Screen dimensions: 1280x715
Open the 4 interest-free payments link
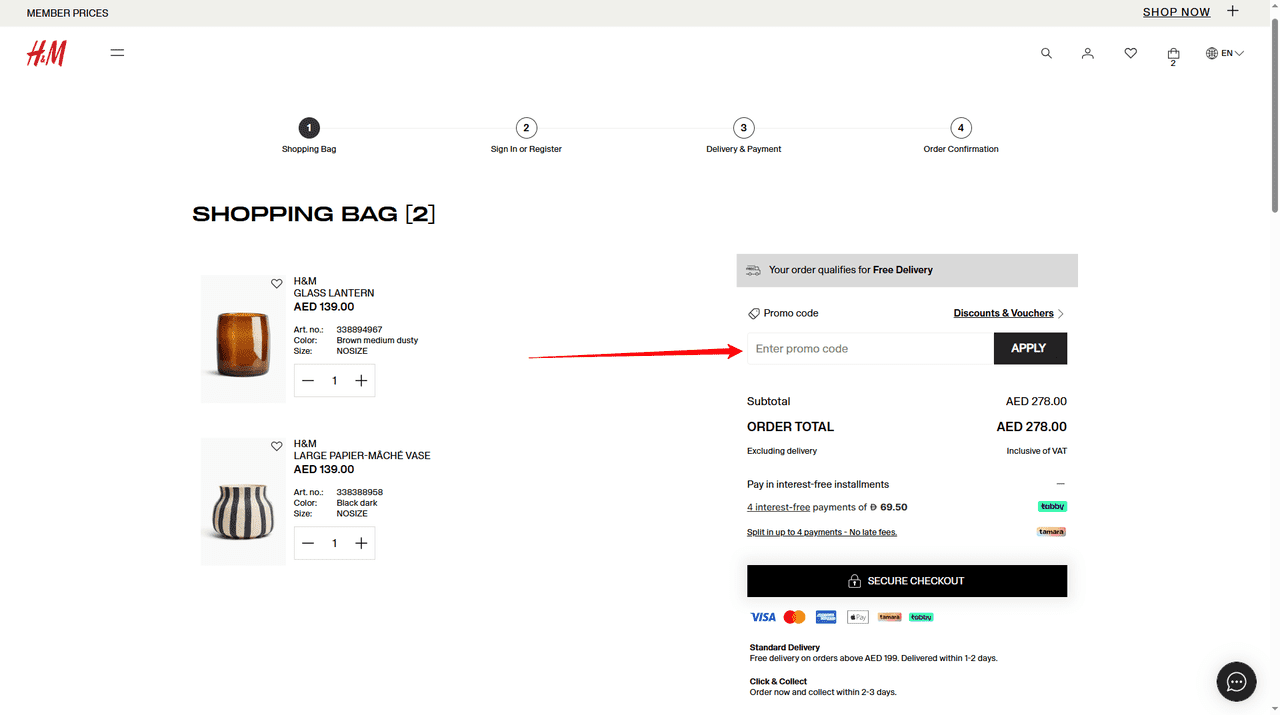coord(778,507)
